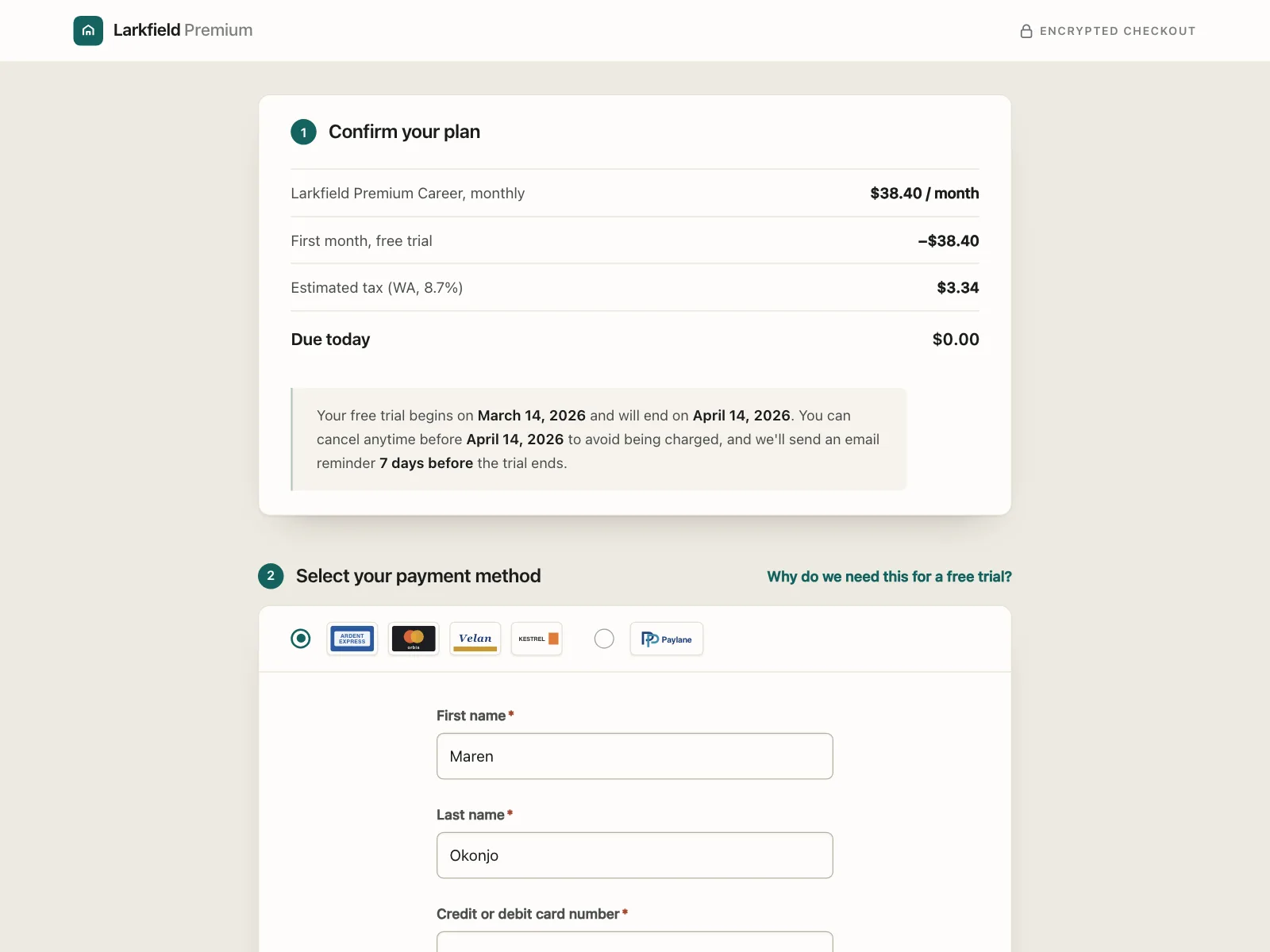Viewport: 1270px width, 952px height.
Task: Open 'Why do we need this for a free trial?'
Action: click(x=889, y=577)
